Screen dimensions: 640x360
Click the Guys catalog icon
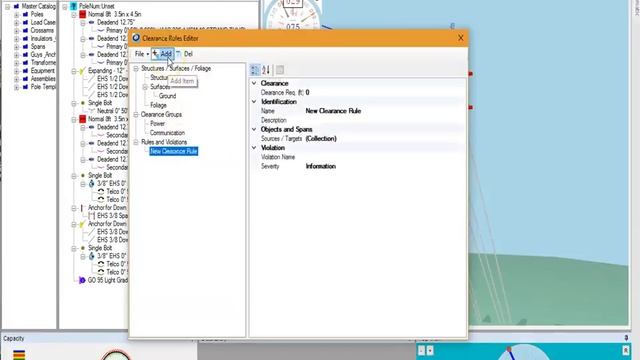25,55
